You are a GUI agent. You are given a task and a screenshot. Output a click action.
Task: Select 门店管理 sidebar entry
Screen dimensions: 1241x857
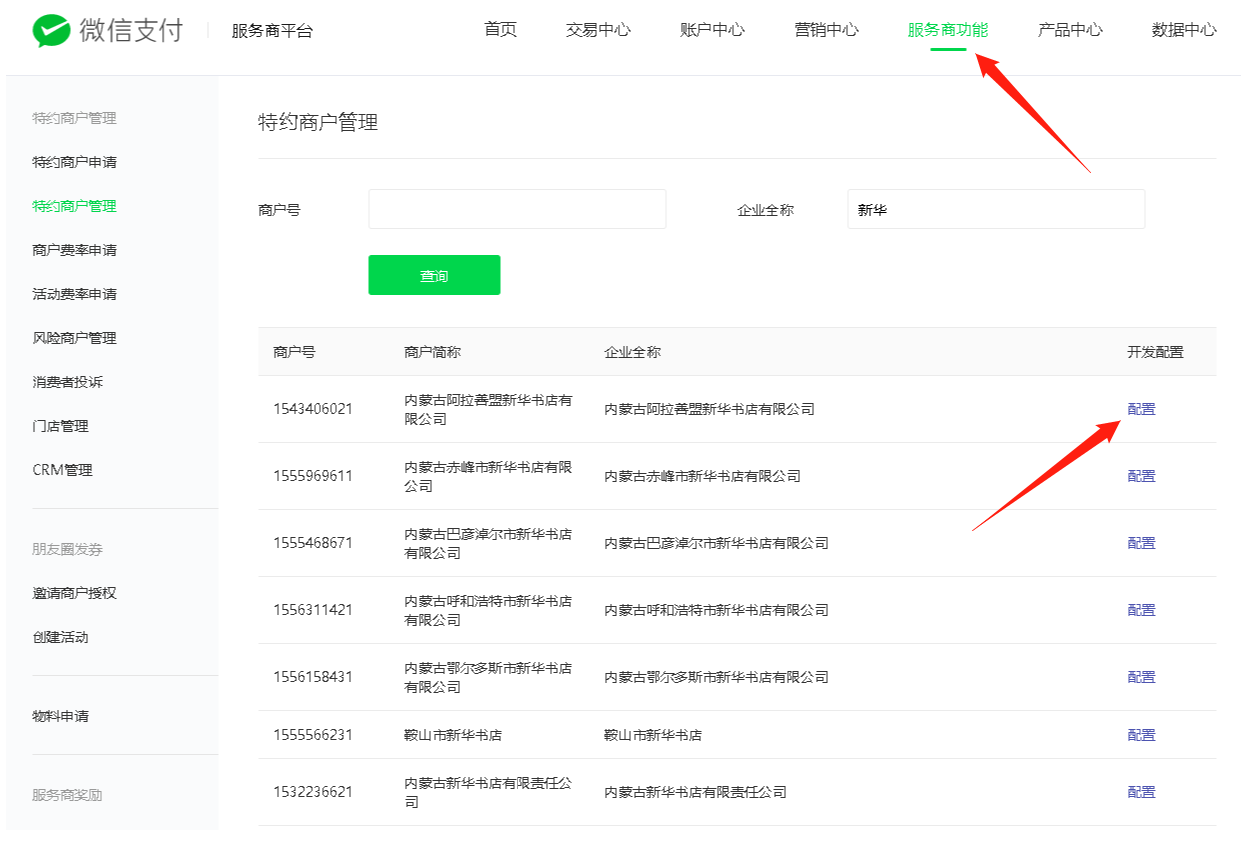click(x=60, y=426)
